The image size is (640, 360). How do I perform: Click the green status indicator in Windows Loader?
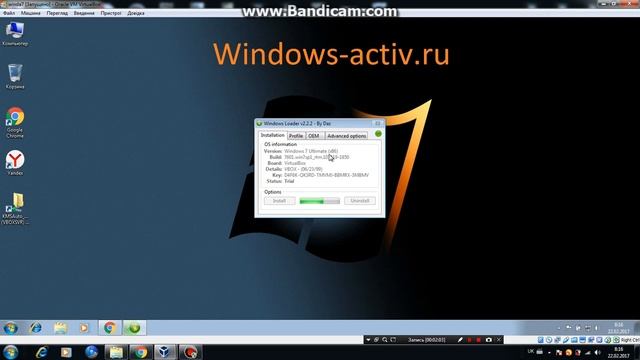pyautogui.click(x=378, y=133)
